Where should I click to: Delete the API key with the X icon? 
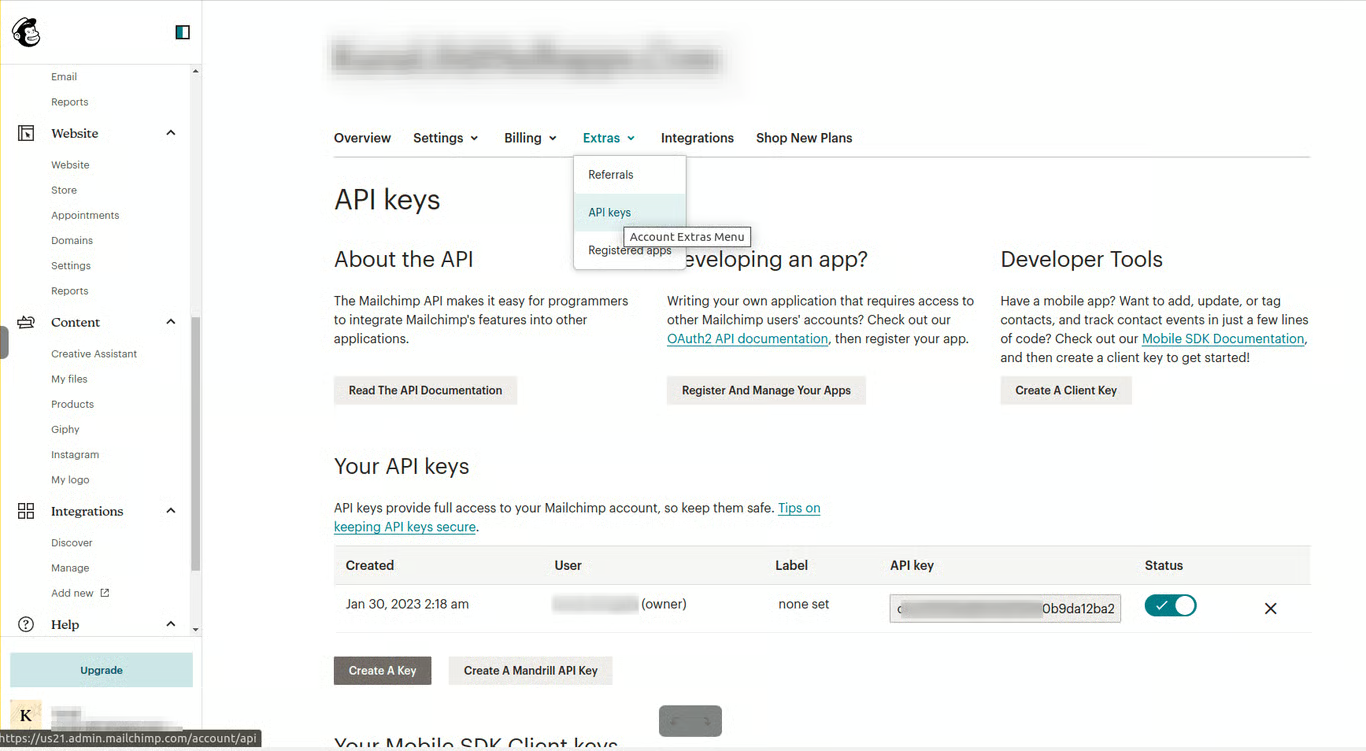click(x=1270, y=608)
